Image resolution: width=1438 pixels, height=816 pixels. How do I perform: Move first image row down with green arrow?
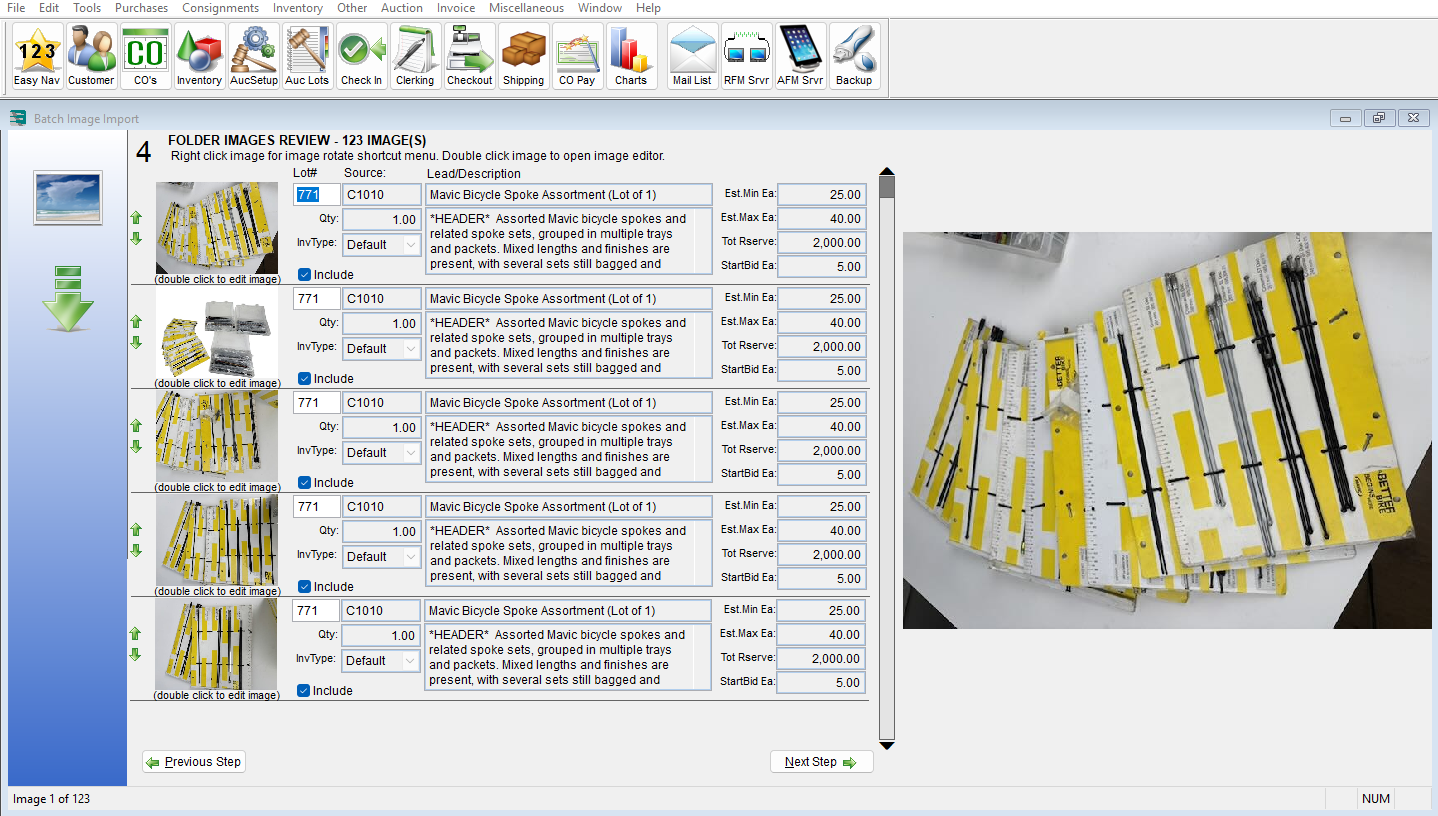pyautogui.click(x=136, y=239)
